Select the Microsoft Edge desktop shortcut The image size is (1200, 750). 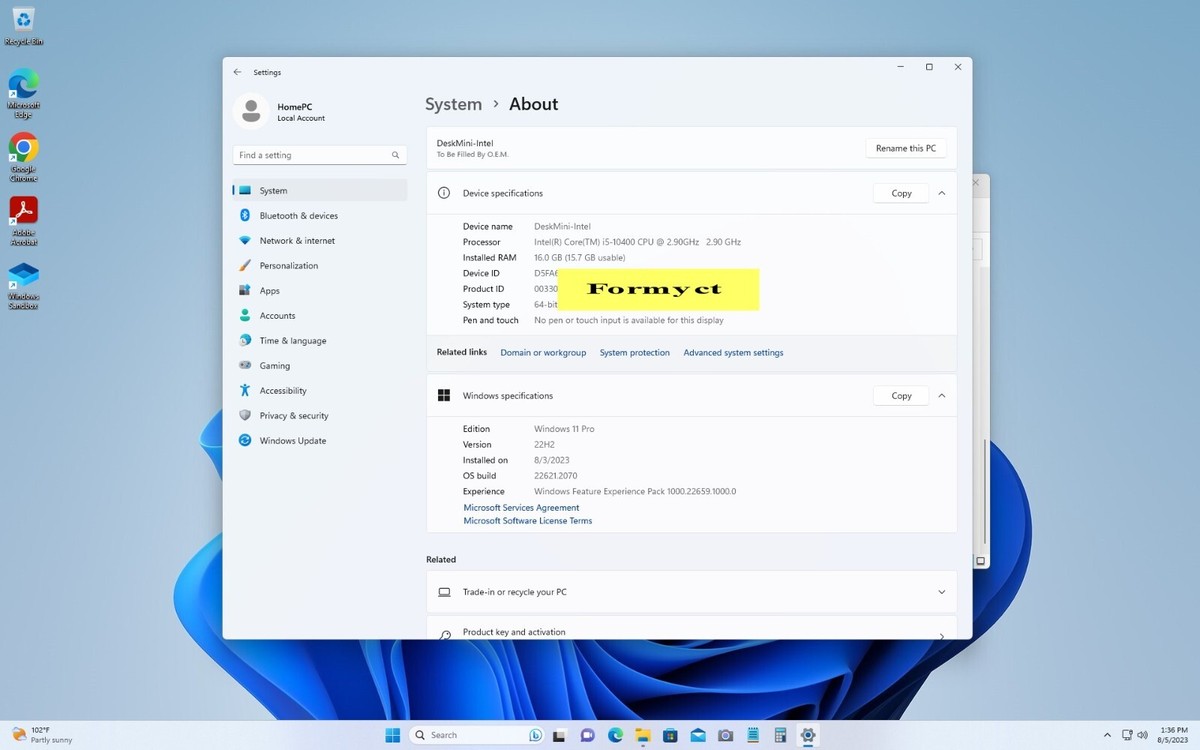23,94
